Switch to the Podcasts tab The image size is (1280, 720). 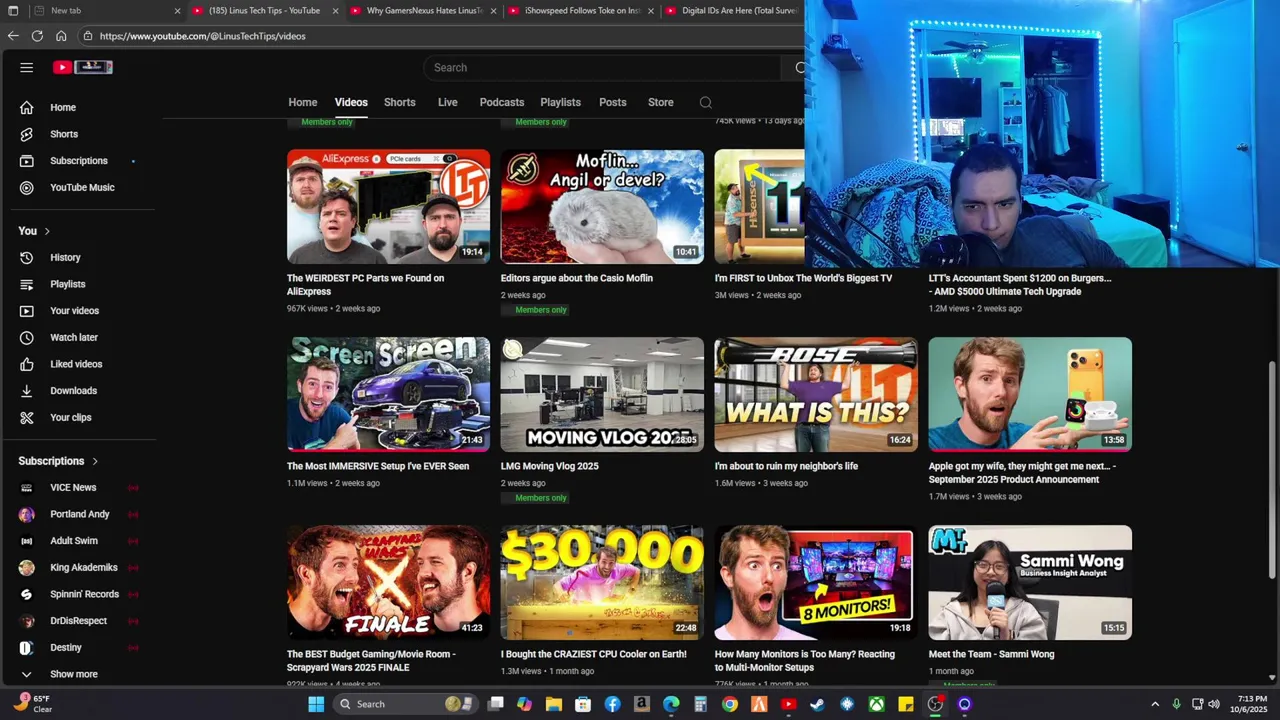[502, 102]
